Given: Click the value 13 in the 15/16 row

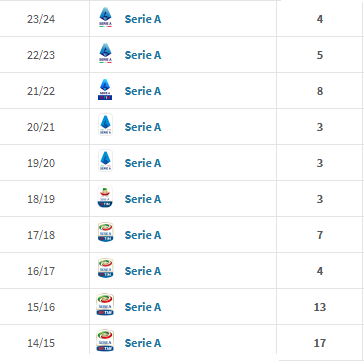Looking at the screenshot, I should (x=320, y=307).
